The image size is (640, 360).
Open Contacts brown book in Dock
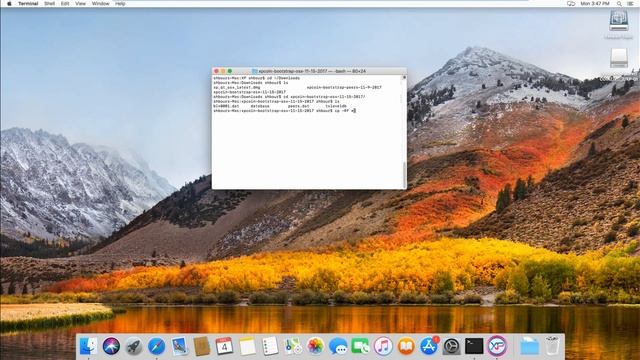202,346
